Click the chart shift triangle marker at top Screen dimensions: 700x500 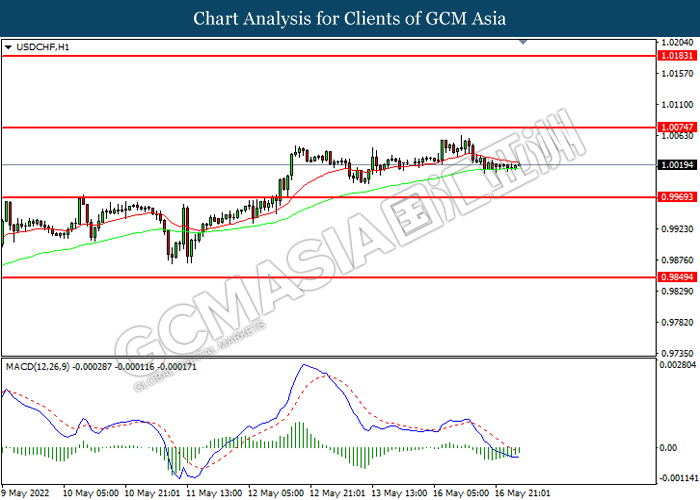523,42
